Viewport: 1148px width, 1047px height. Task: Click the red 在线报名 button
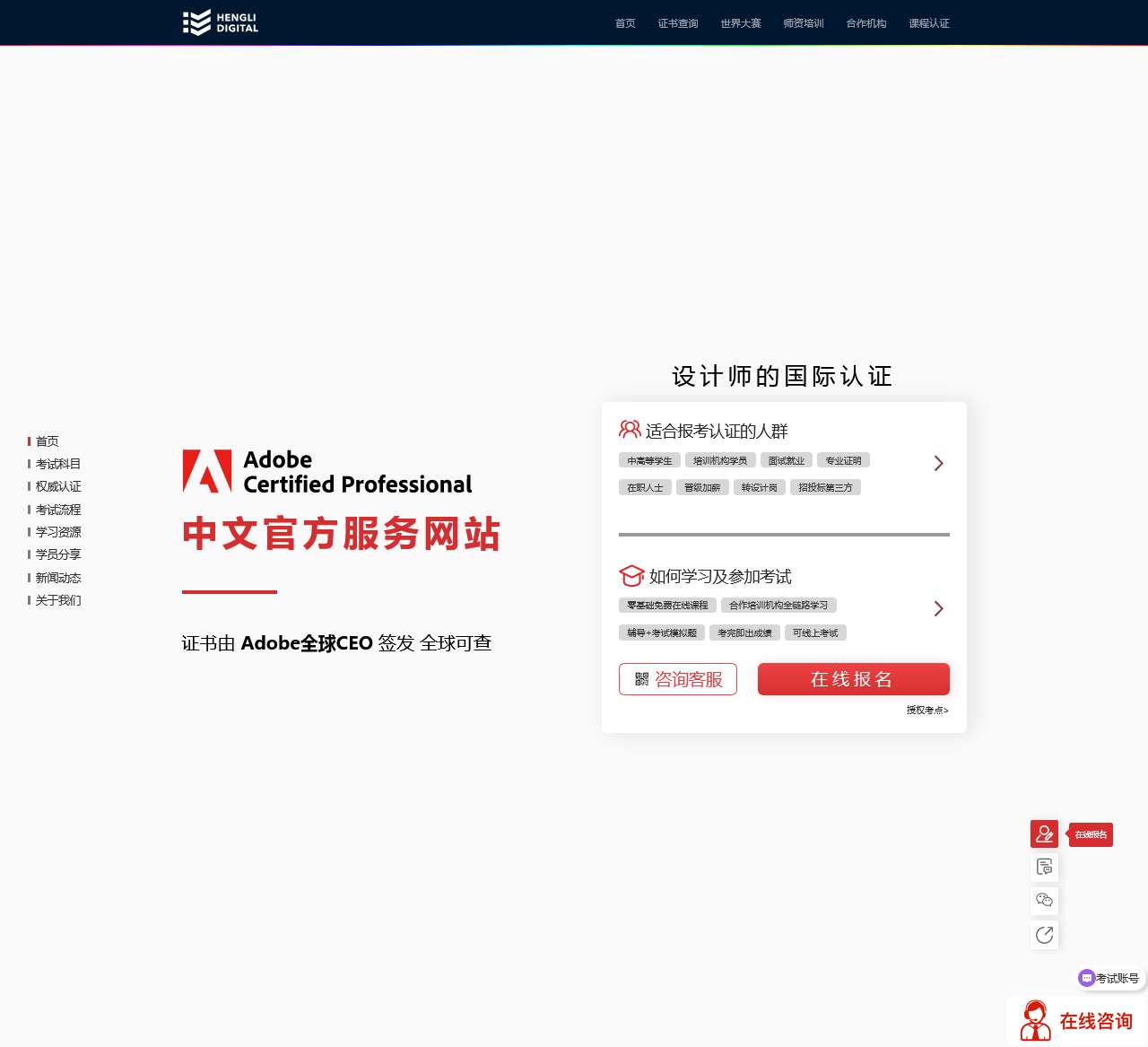pyautogui.click(x=853, y=679)
